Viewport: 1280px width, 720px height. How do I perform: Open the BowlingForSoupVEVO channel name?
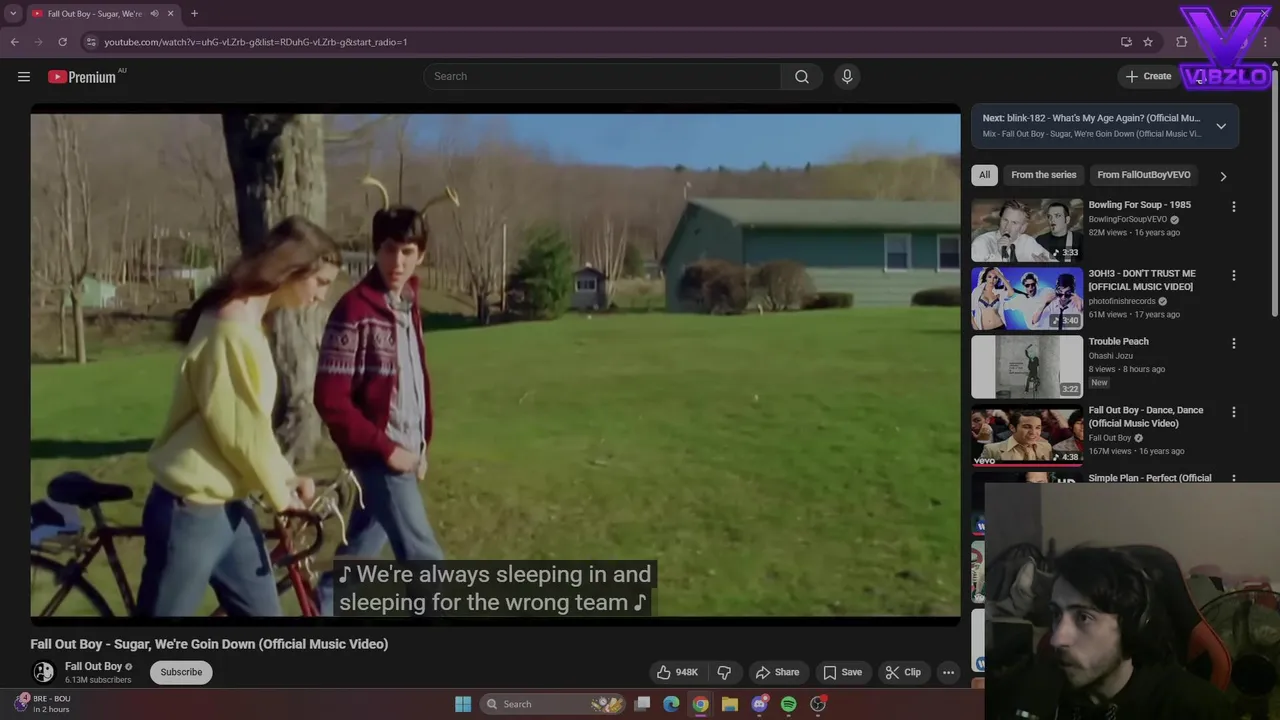coord(1127,219)
